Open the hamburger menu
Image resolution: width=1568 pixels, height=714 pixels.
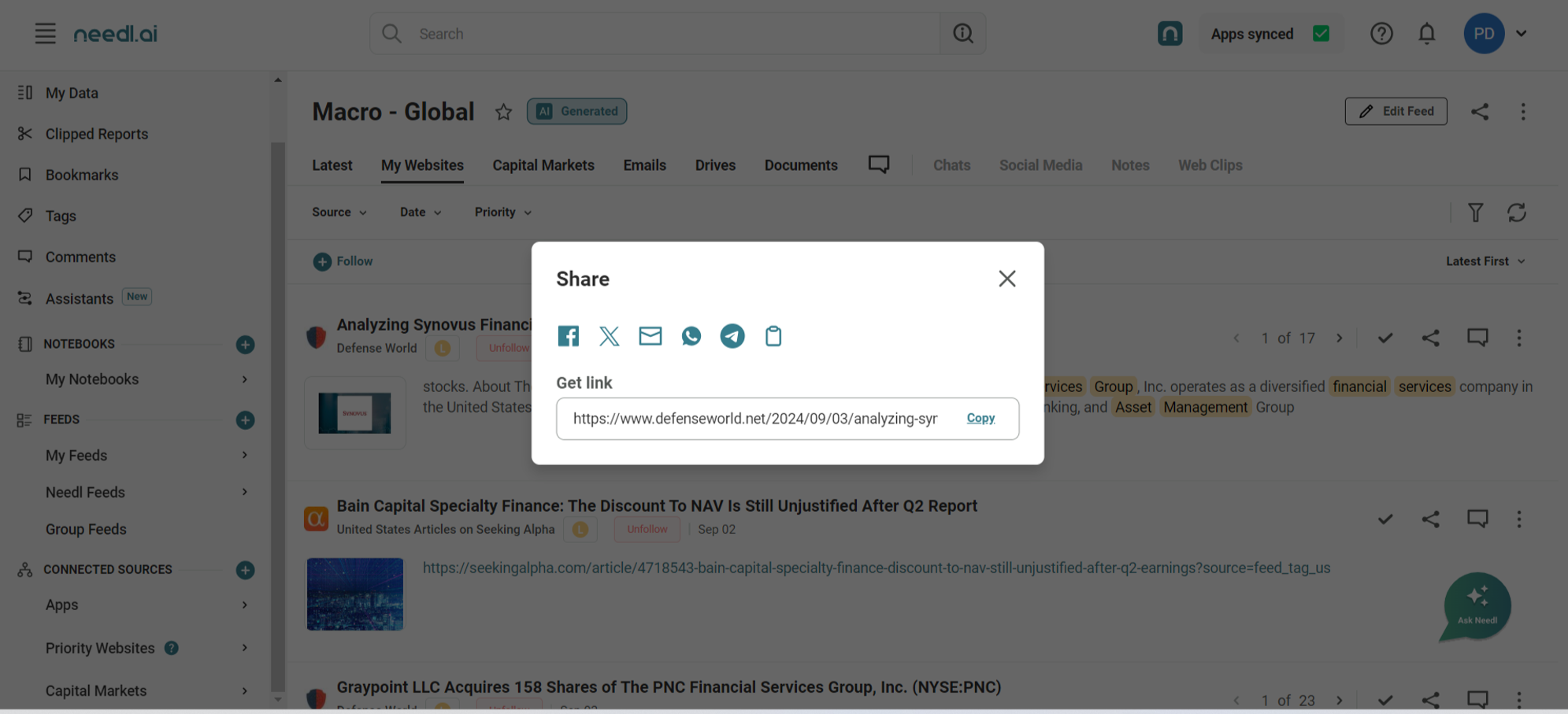[x=45, y=34]
